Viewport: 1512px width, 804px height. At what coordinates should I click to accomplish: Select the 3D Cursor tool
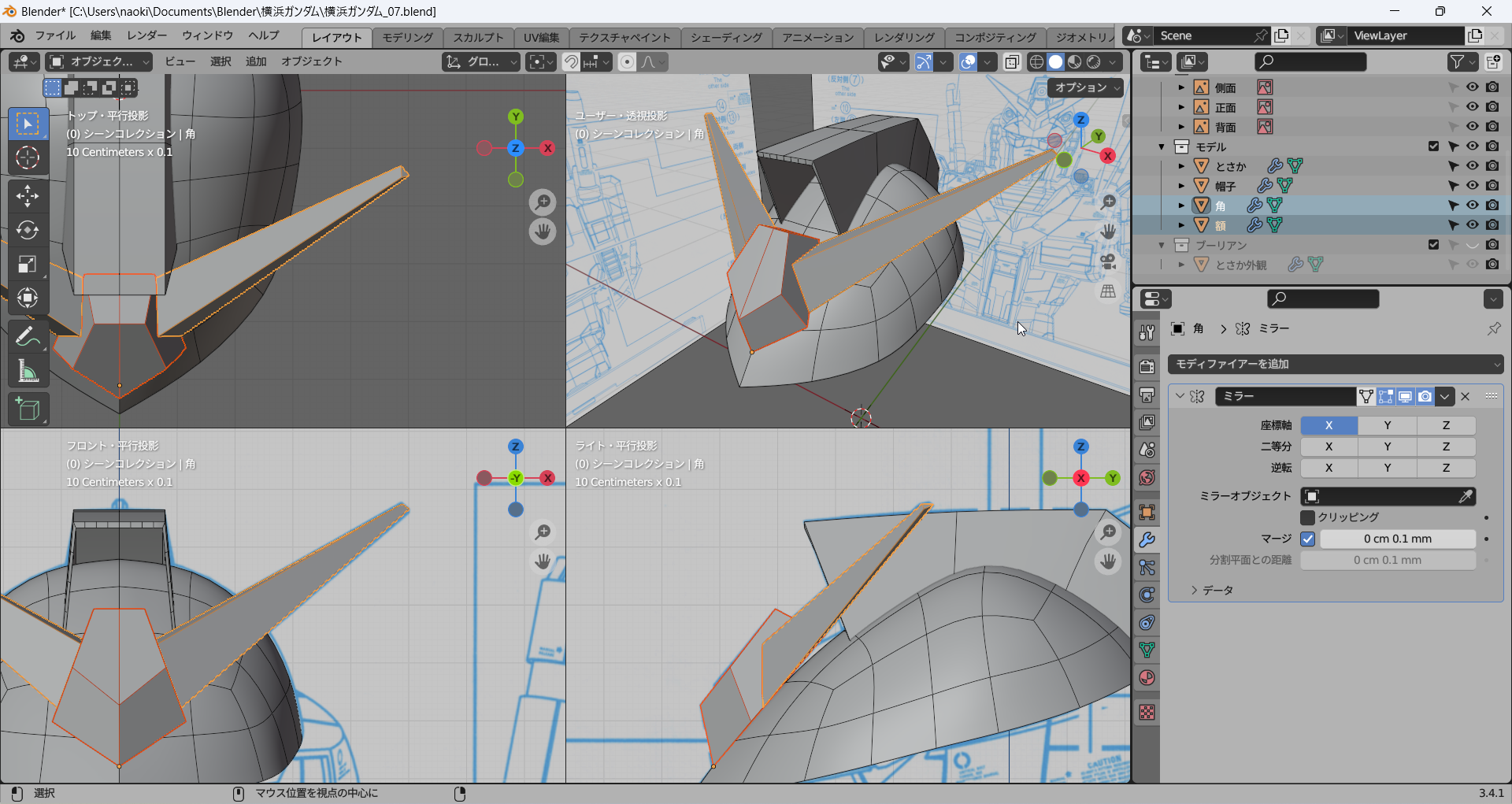click(28, 158)
